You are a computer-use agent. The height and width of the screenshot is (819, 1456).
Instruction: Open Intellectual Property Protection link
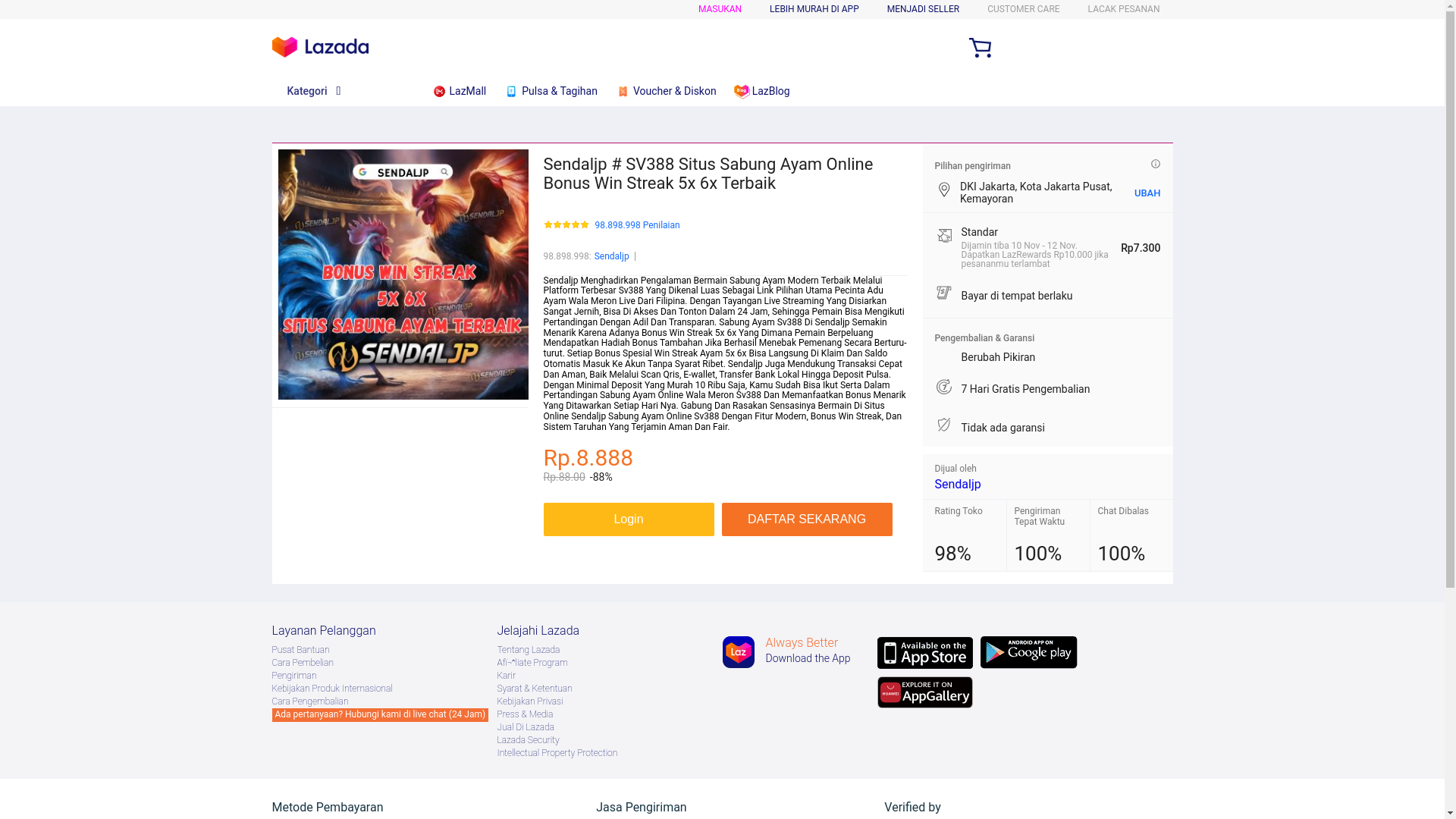pos(557,753)
